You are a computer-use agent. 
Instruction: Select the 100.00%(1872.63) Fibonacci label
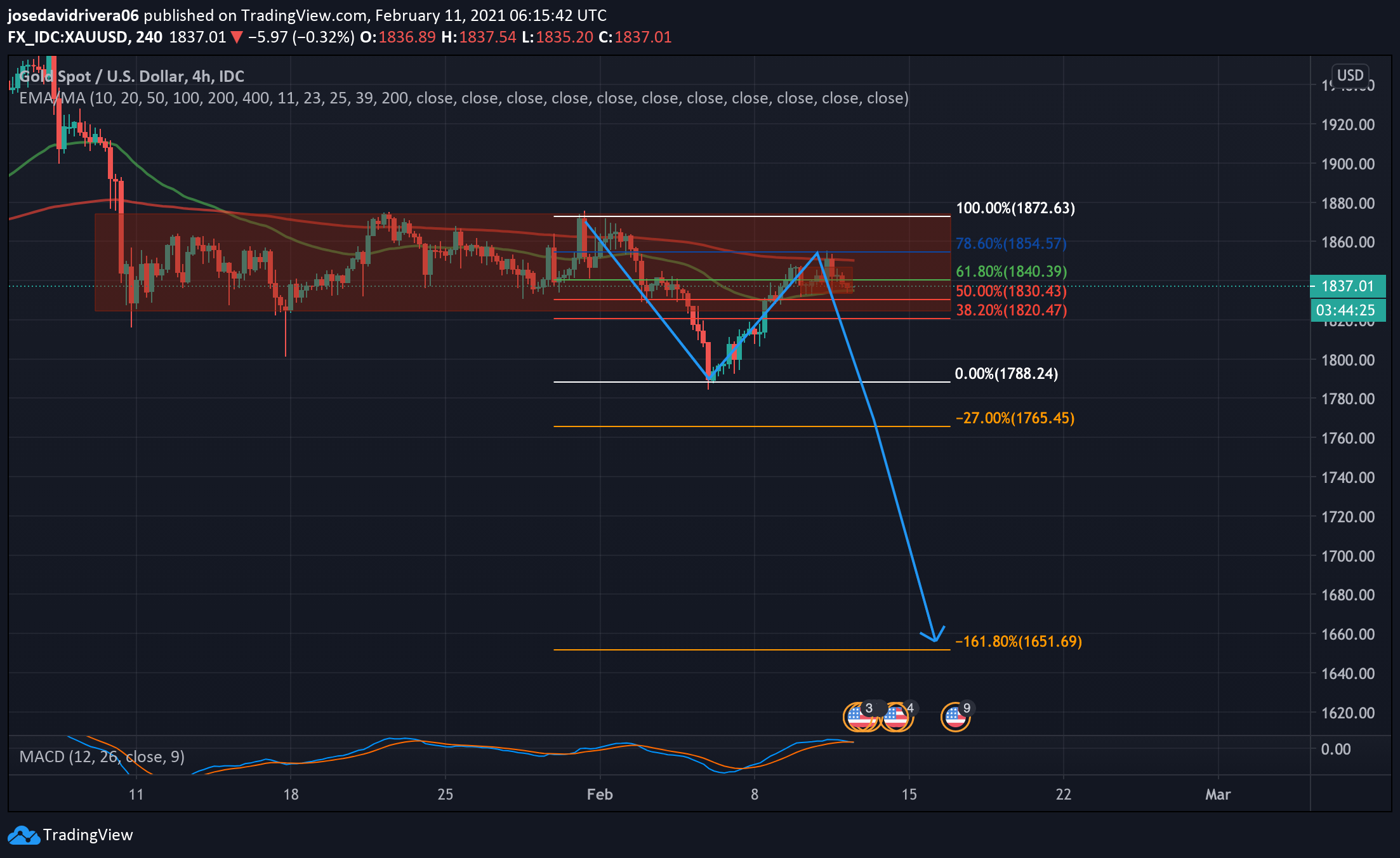[1015, 208]
